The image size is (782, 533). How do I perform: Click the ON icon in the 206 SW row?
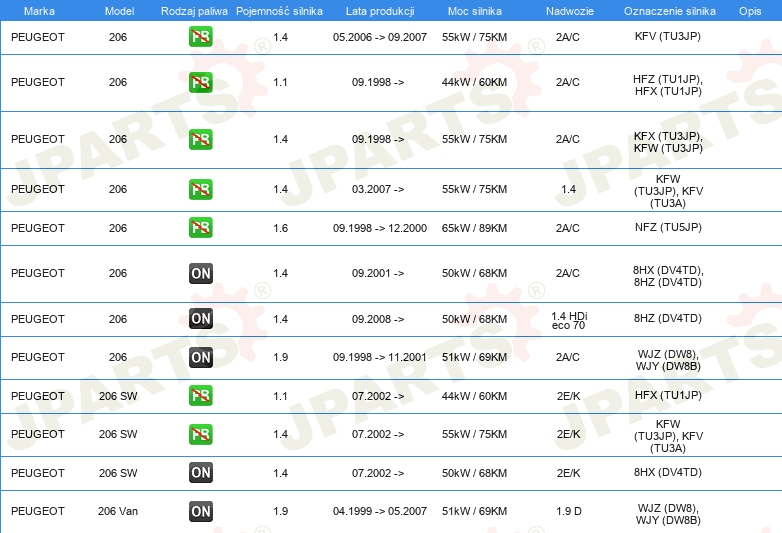click(x=201, y=472)
